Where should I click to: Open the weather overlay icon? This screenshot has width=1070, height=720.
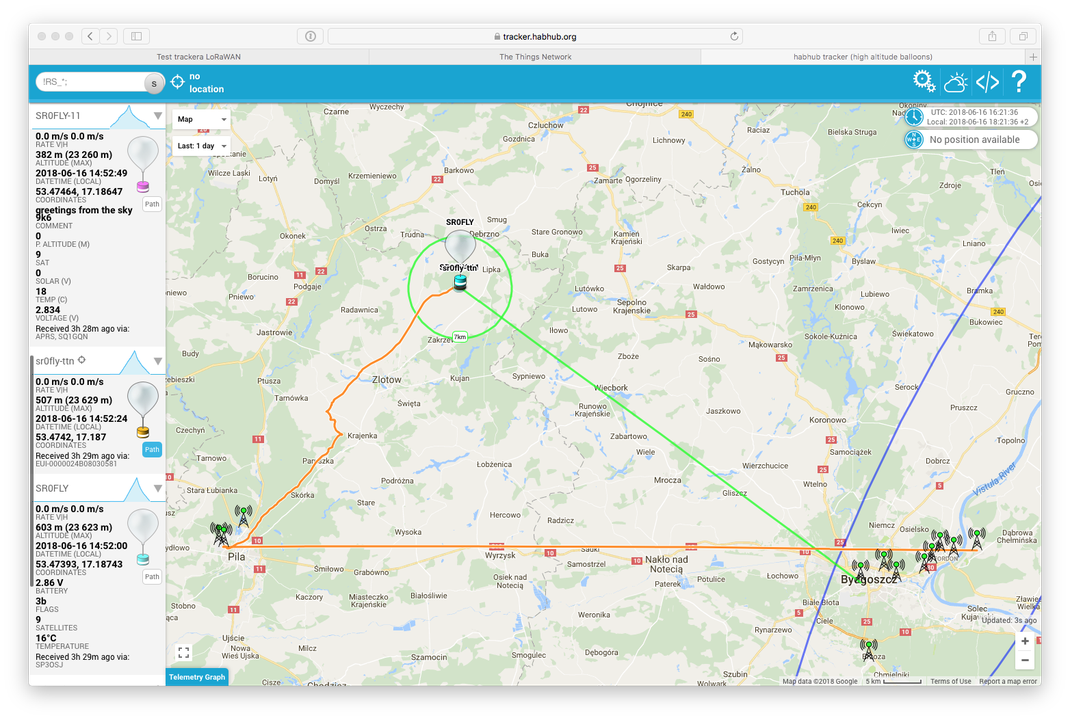pos(955,83)
